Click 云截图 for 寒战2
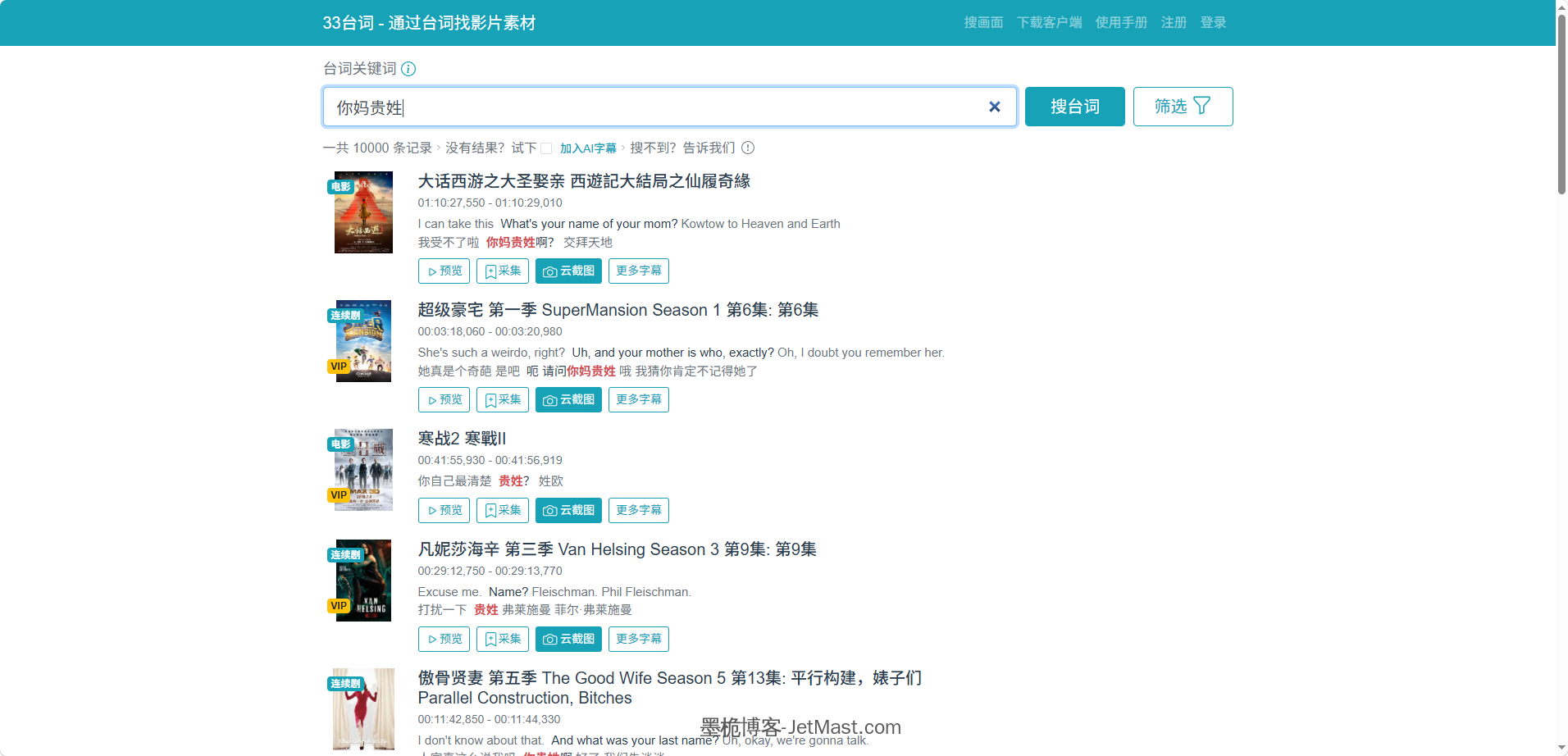The image size is (1568, 756). click(x=568, y=510)
